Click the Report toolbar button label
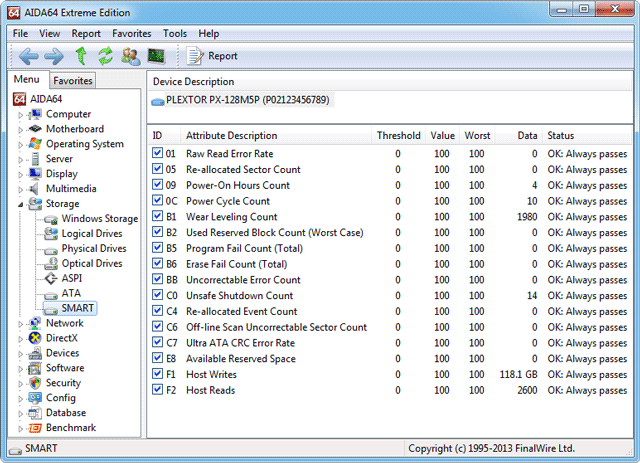Screen dimensions: 640x463 222,56
